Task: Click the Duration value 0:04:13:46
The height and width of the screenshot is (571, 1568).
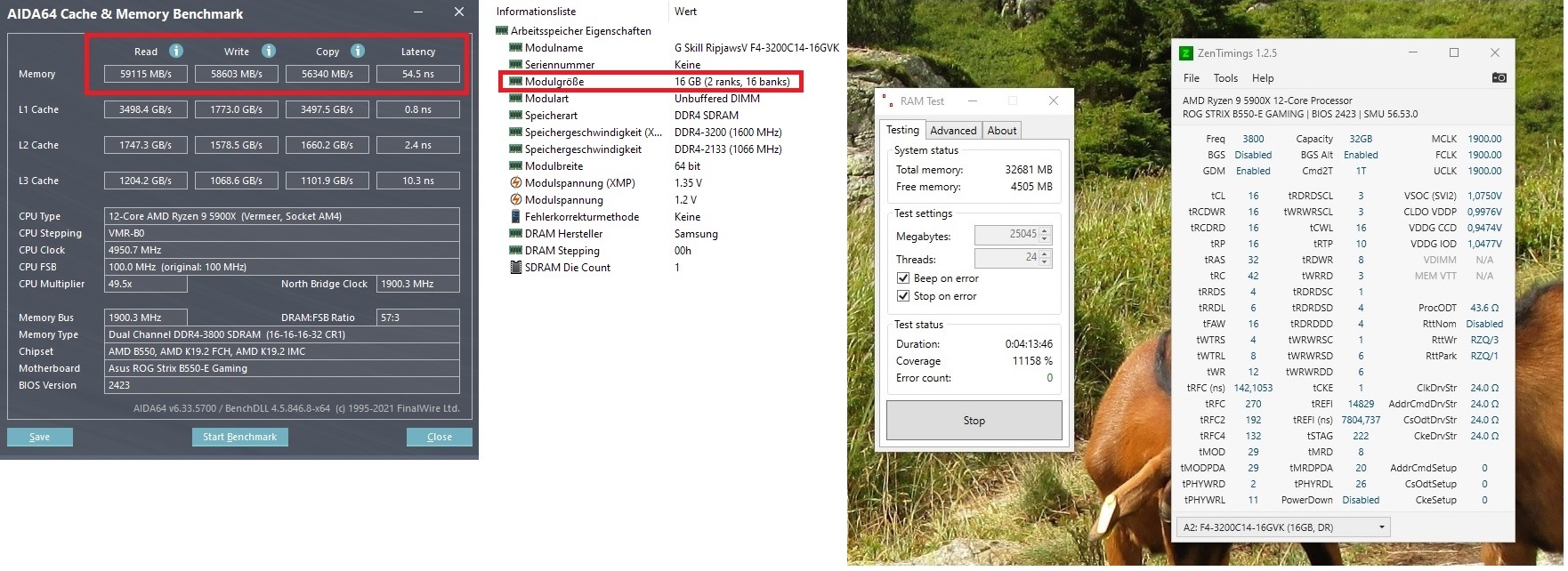Action: [1029, 344]
